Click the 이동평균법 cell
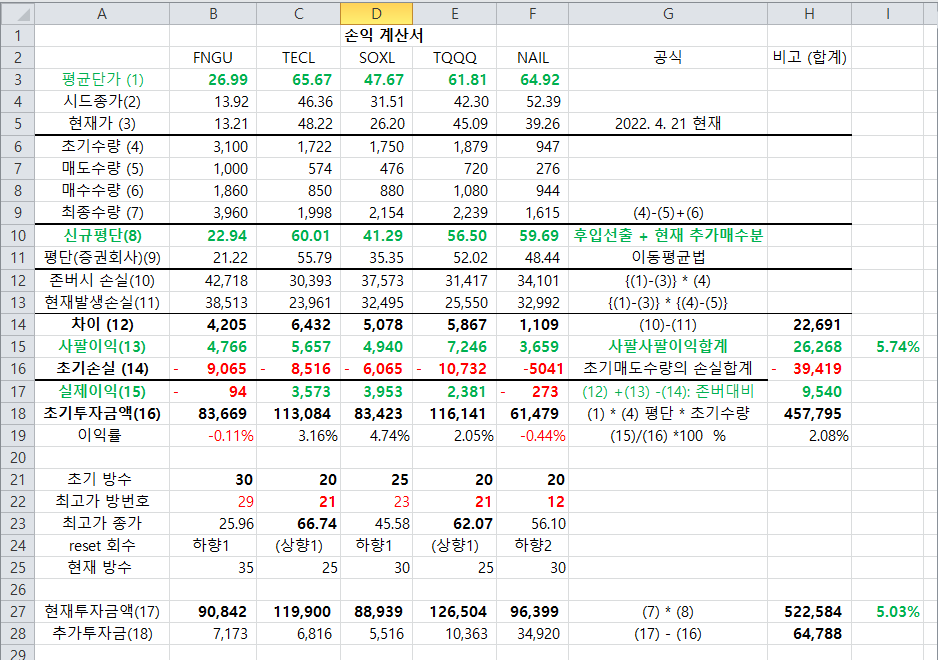 (x=668, y=257)
